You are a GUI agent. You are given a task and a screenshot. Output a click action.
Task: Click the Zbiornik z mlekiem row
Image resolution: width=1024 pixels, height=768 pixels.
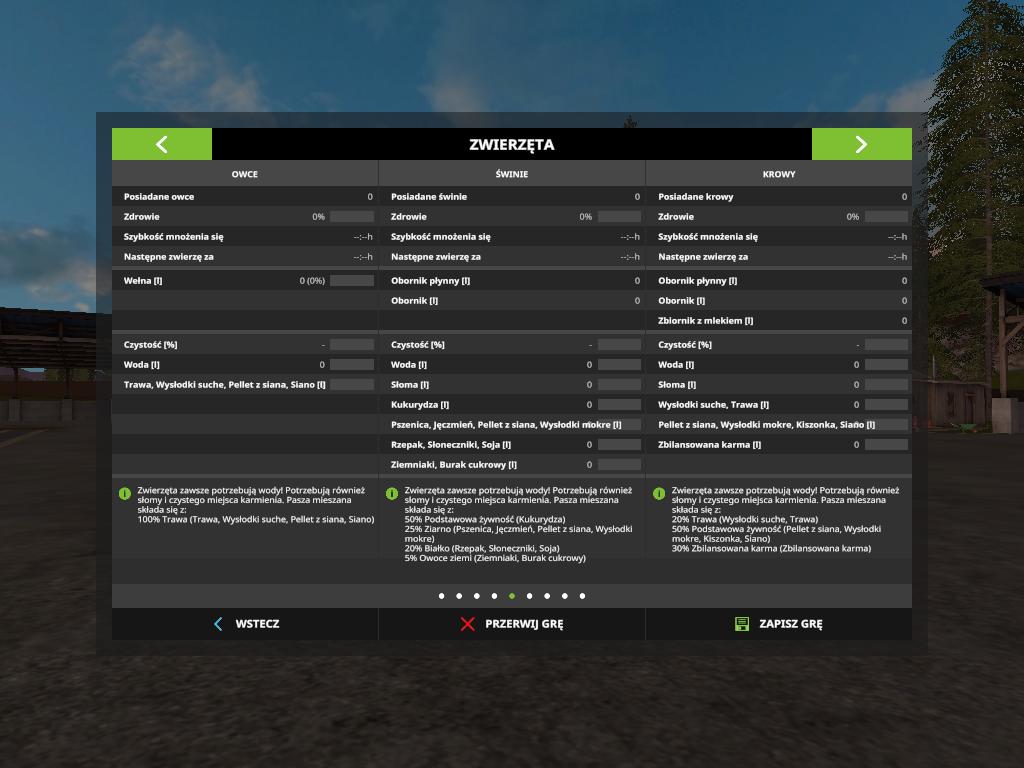click(x=779, y=321)
